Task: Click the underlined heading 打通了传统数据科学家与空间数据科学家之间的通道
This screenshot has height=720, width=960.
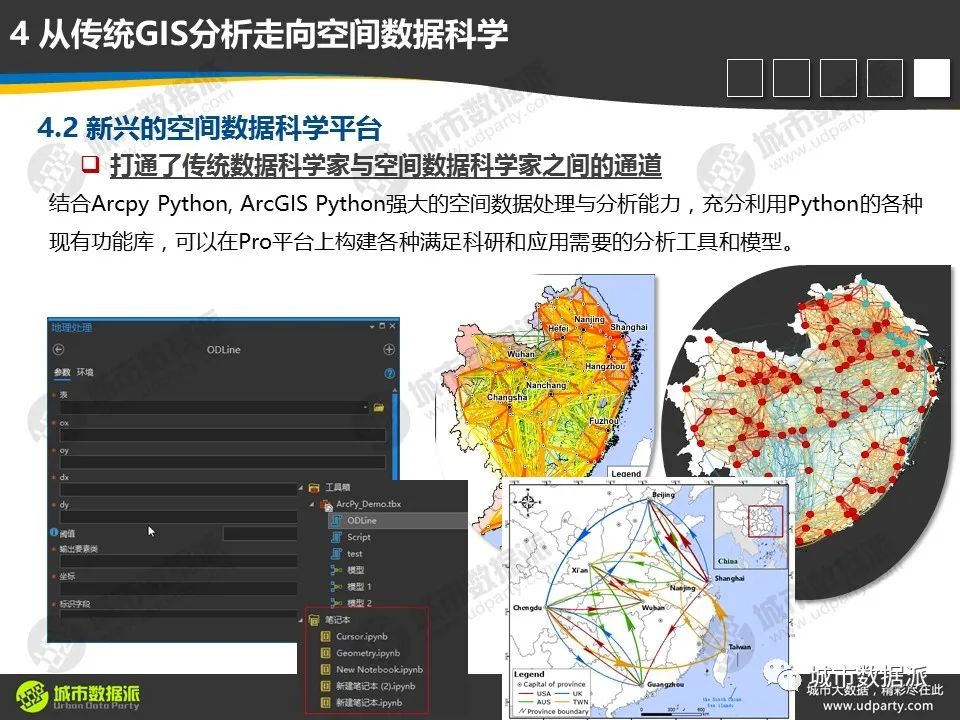Action: (386, 166)
